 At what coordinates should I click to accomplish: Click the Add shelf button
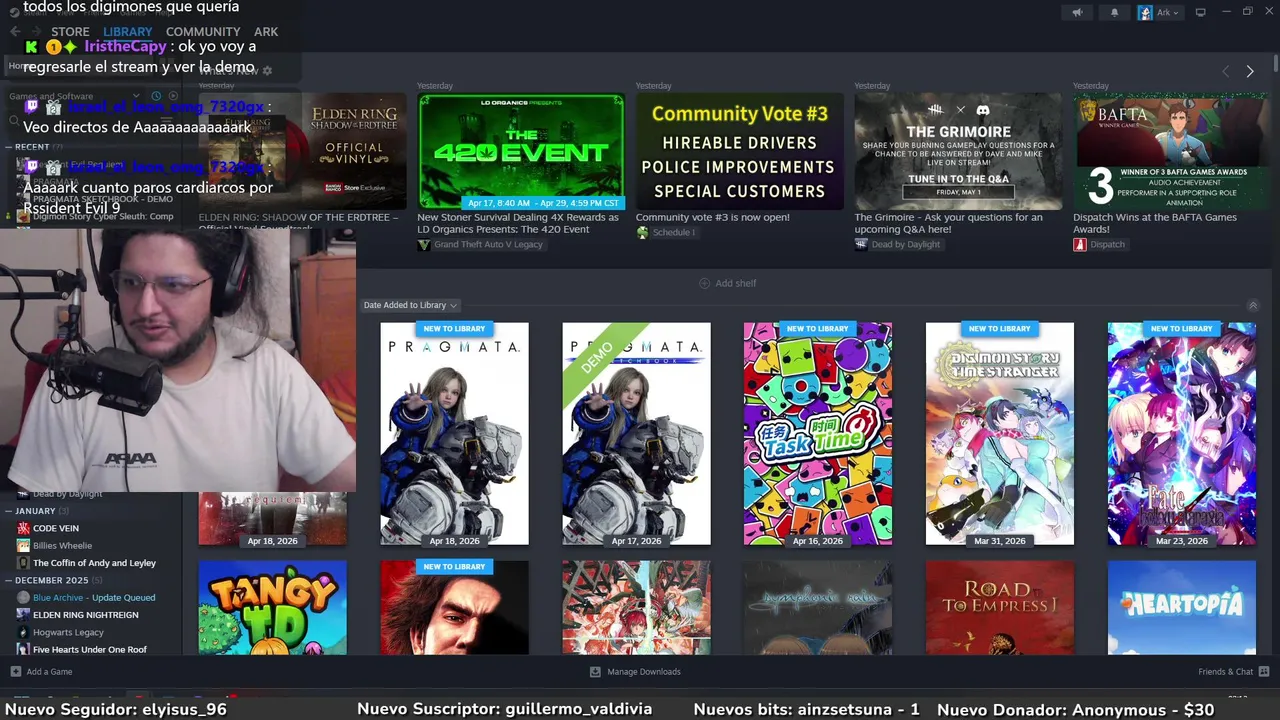click(x=727, y=283)
